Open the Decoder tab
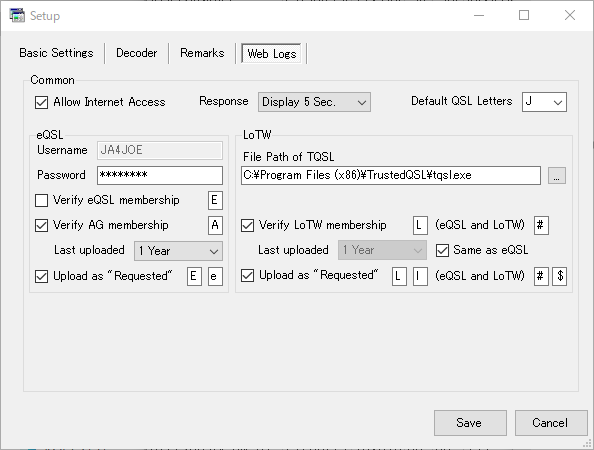This screenshot has height=450, width=594. 136,53
